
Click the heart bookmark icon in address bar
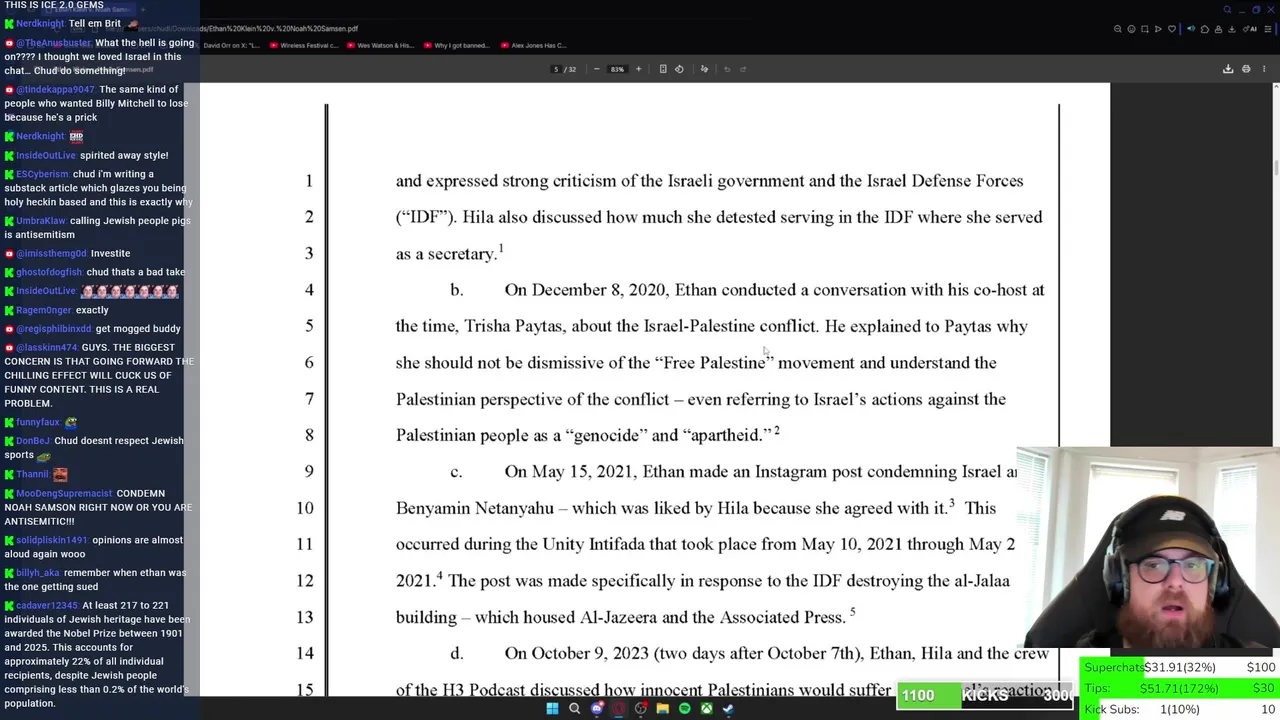tap(1172, 29)
